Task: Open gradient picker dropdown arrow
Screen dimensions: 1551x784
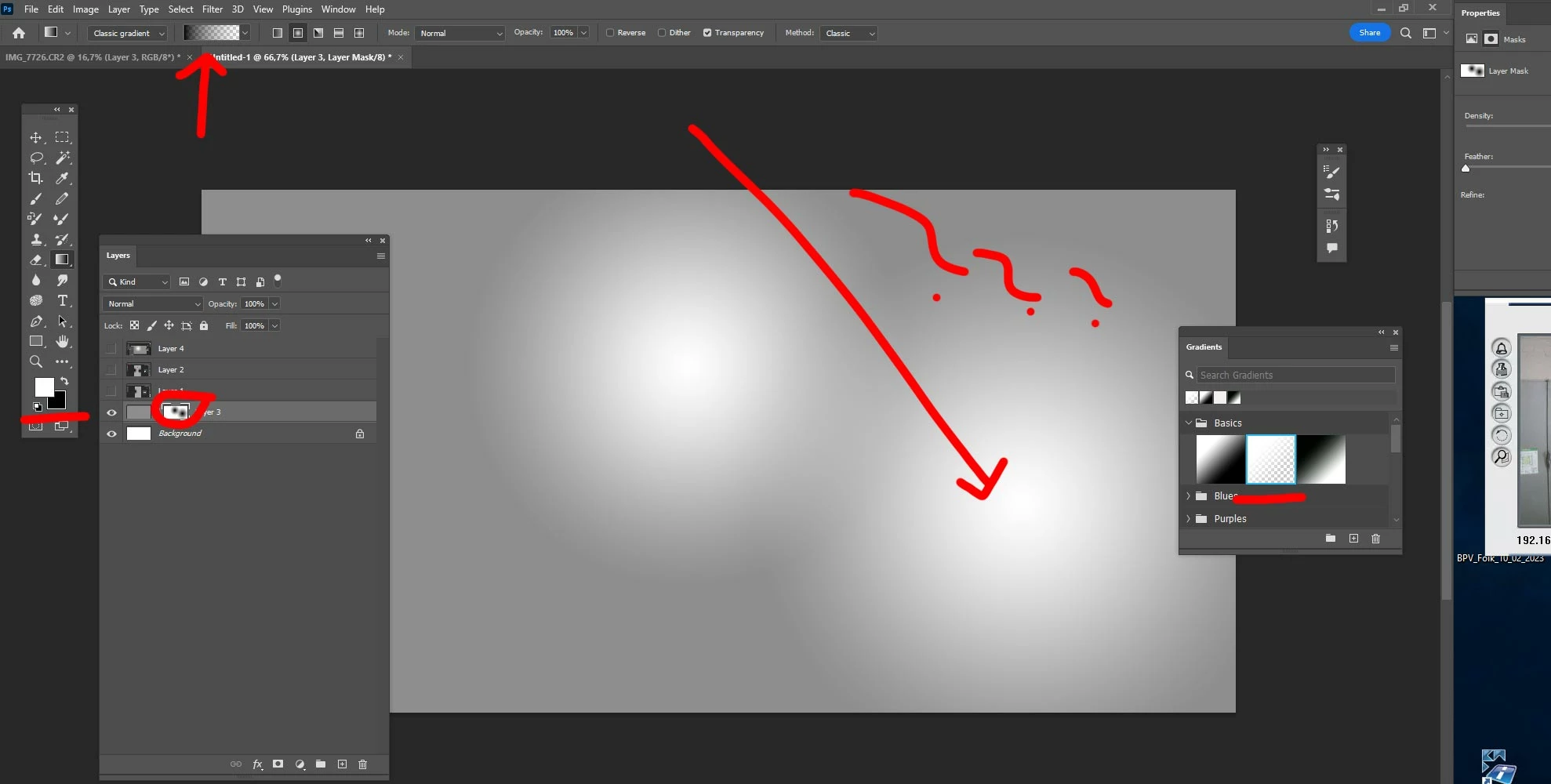Action: point(245,33)
